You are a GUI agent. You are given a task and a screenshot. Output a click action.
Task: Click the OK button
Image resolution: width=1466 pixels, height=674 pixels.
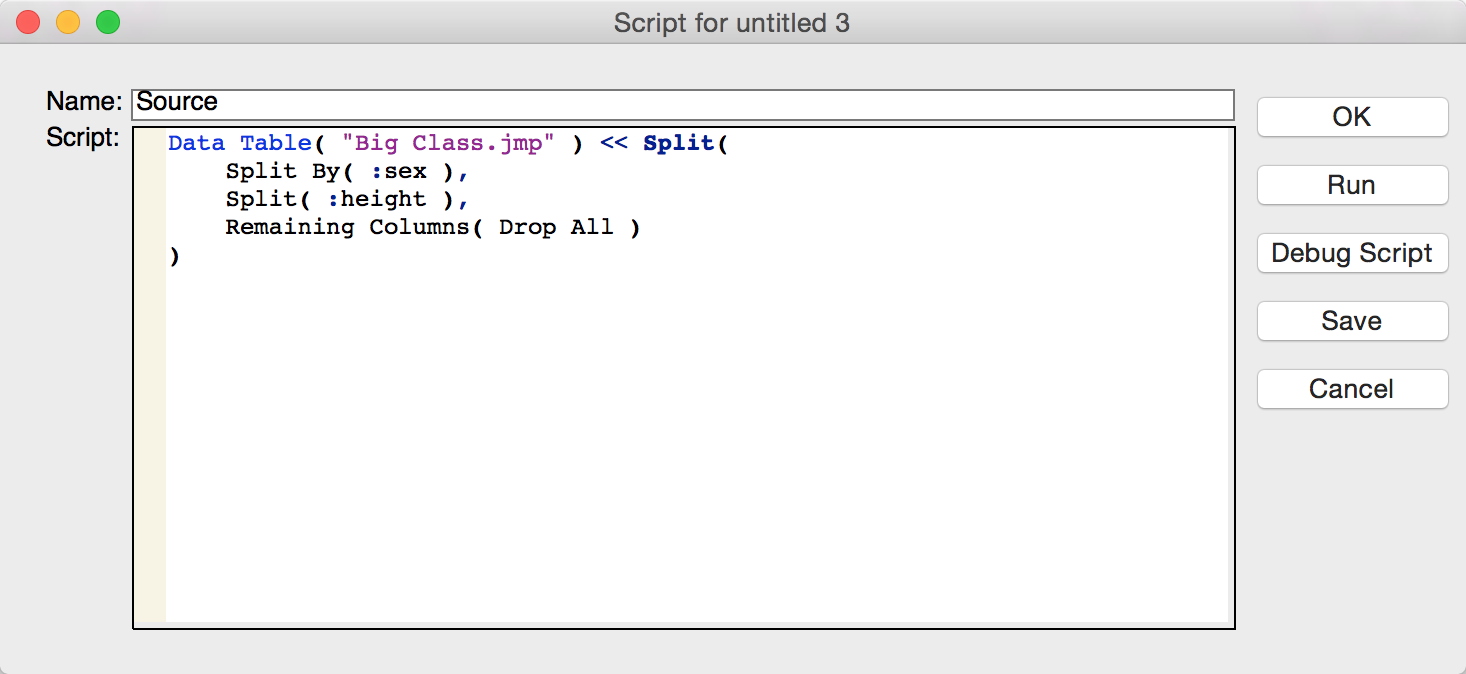click(1351, 117)
